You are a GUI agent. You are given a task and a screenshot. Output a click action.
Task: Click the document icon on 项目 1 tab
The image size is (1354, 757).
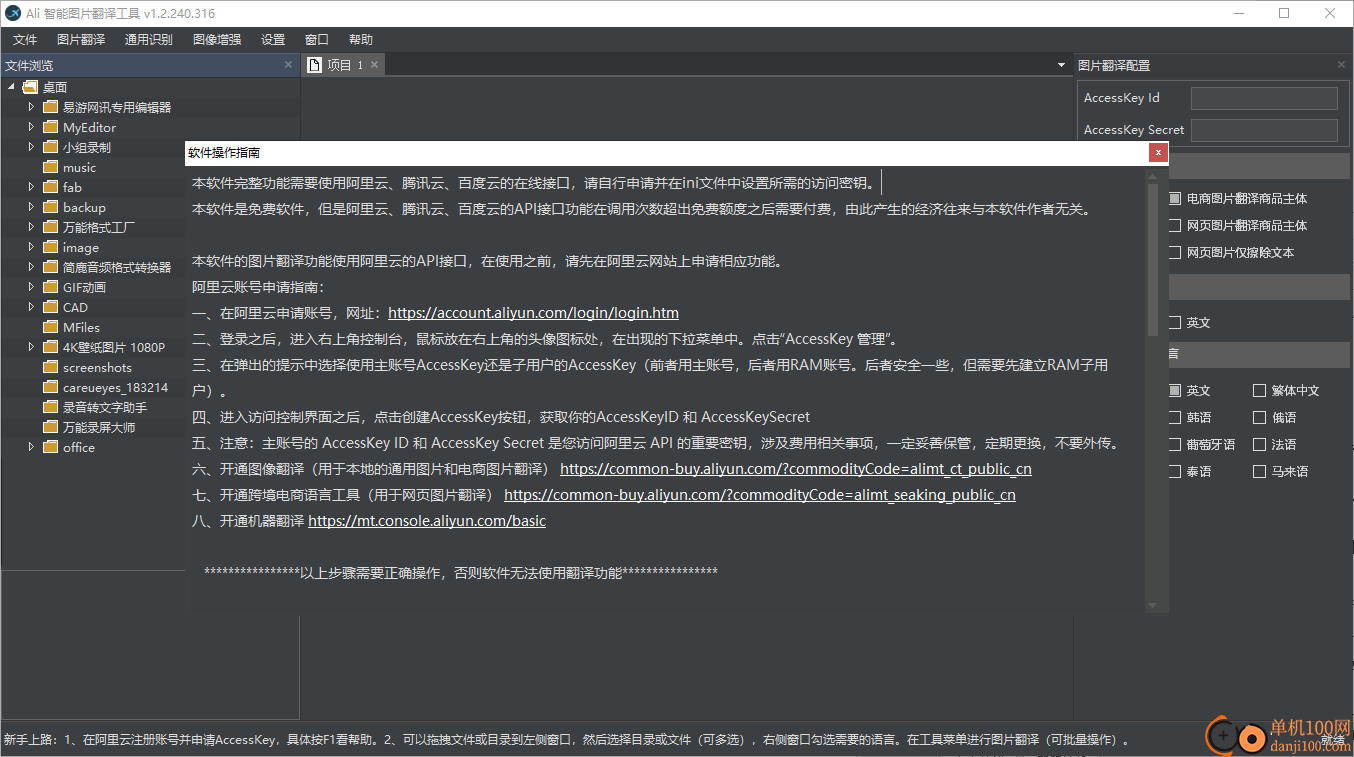313,65
